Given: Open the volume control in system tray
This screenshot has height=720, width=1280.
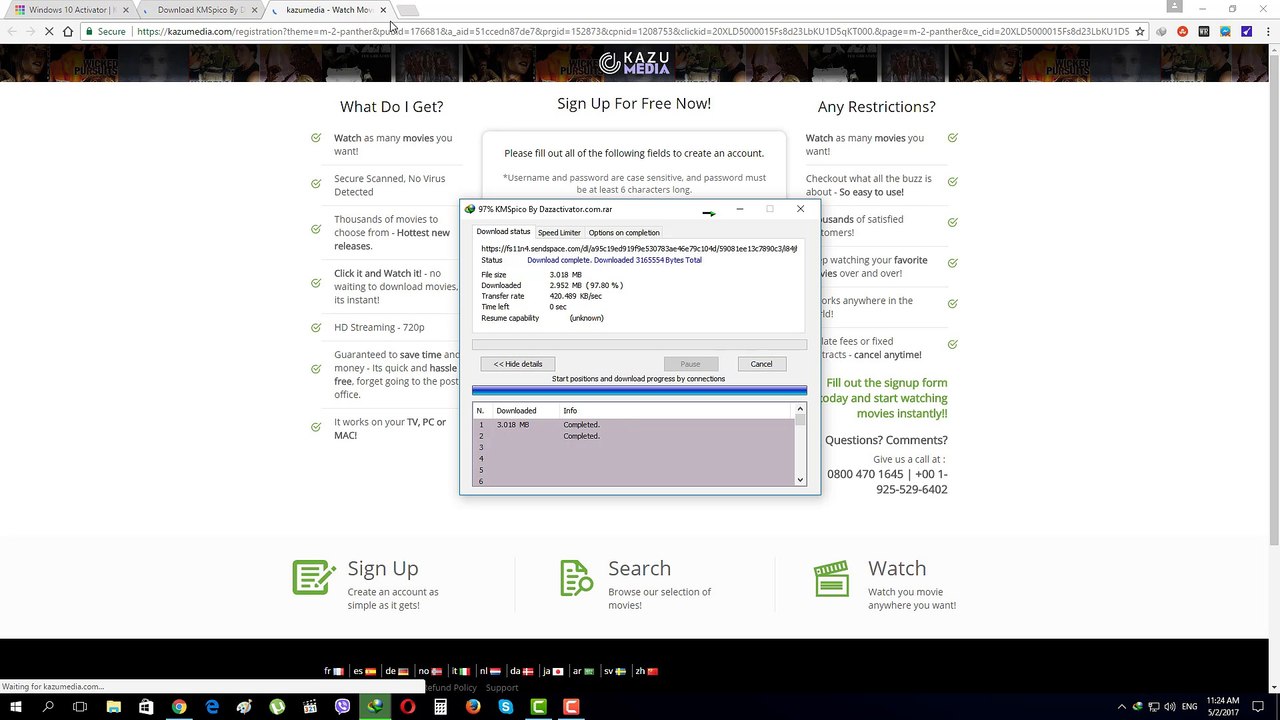Looking at the screenshot, I should pos(1170,707).
